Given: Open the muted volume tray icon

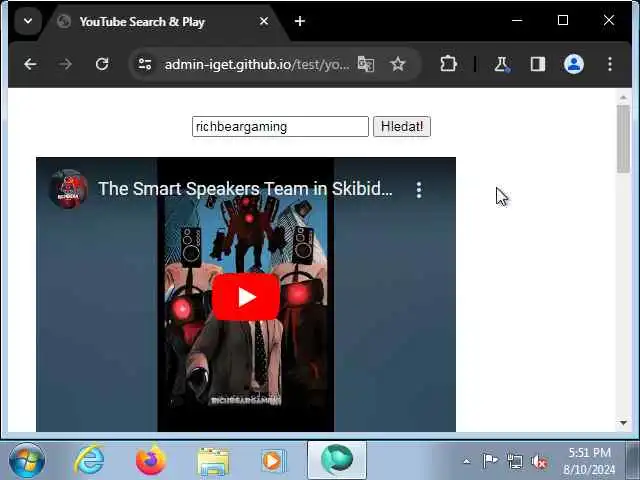Looking at the screenshot, I should tap(539, 461).
